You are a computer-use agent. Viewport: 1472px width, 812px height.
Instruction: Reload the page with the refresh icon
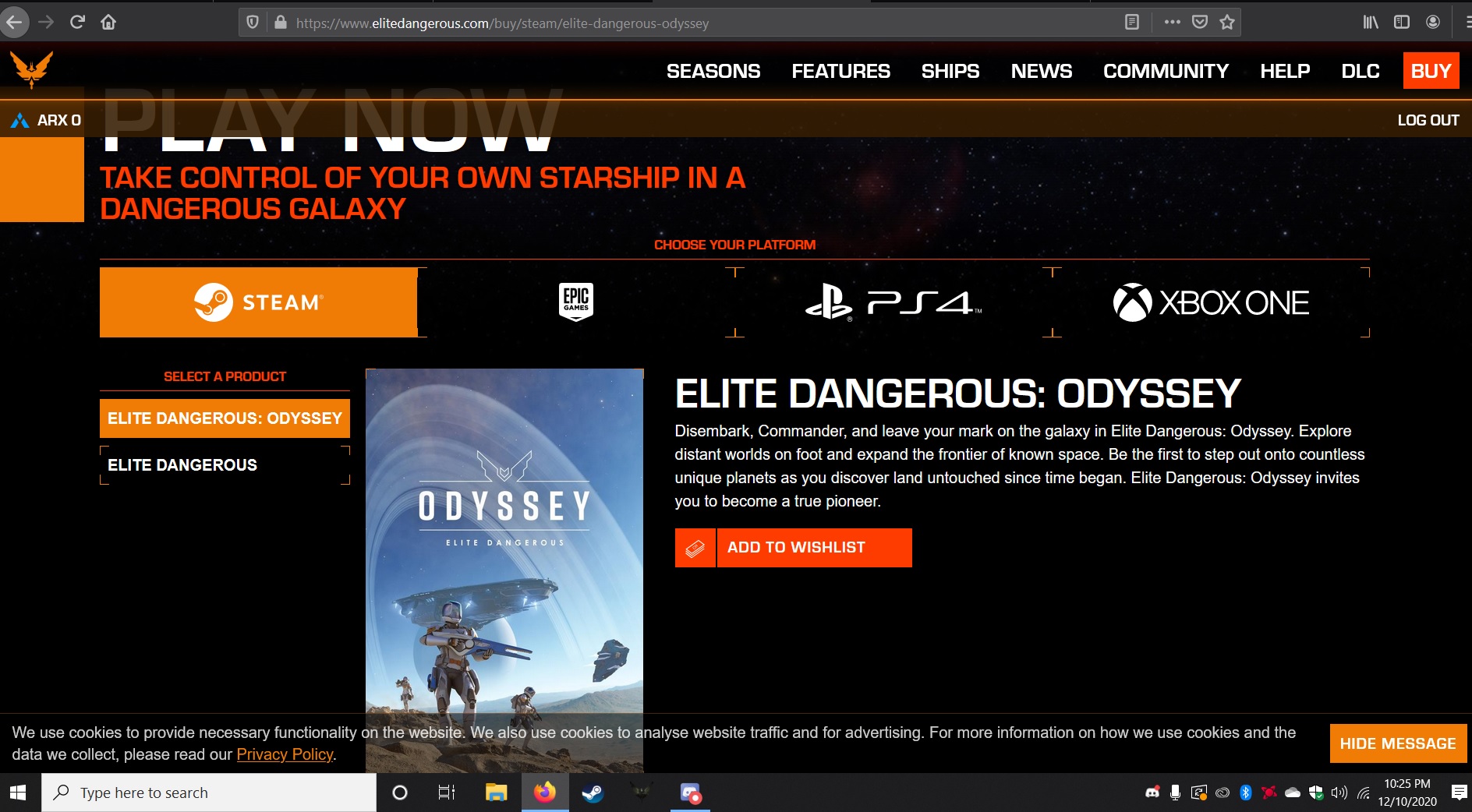pos(77,23)
